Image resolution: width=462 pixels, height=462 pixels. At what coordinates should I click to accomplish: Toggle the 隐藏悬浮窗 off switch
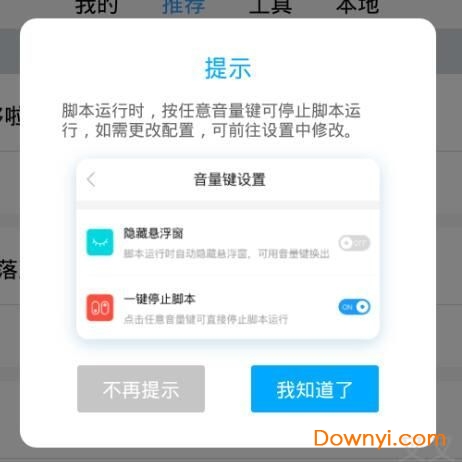coord(354,243)
